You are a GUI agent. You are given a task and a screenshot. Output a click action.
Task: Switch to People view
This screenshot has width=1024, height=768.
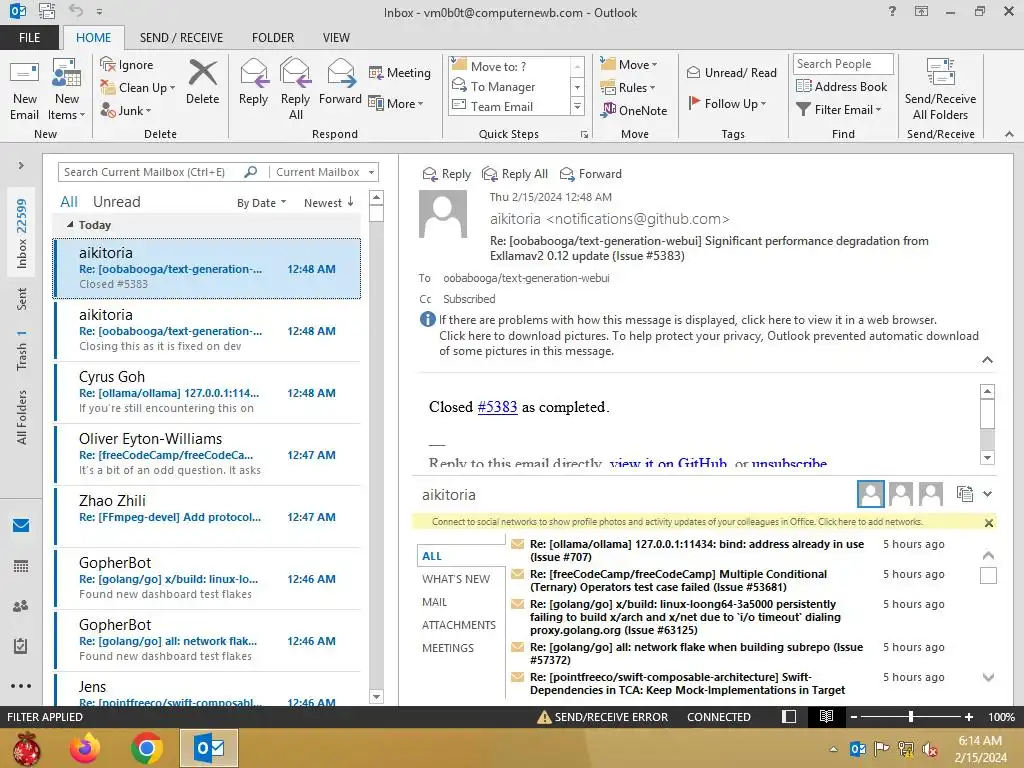[x=21, y=606]
